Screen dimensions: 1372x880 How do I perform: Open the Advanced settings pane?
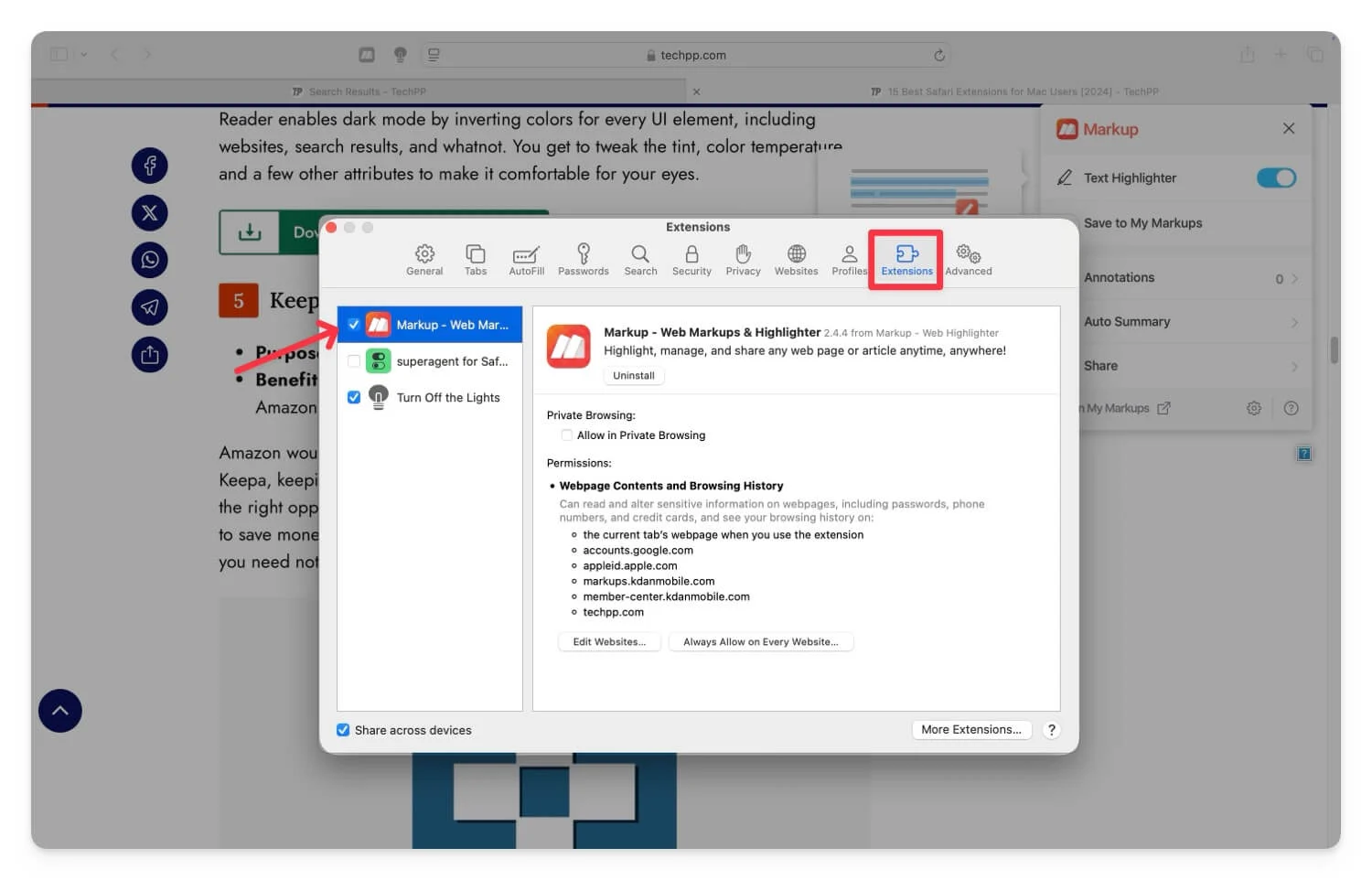tap(968, 260)
